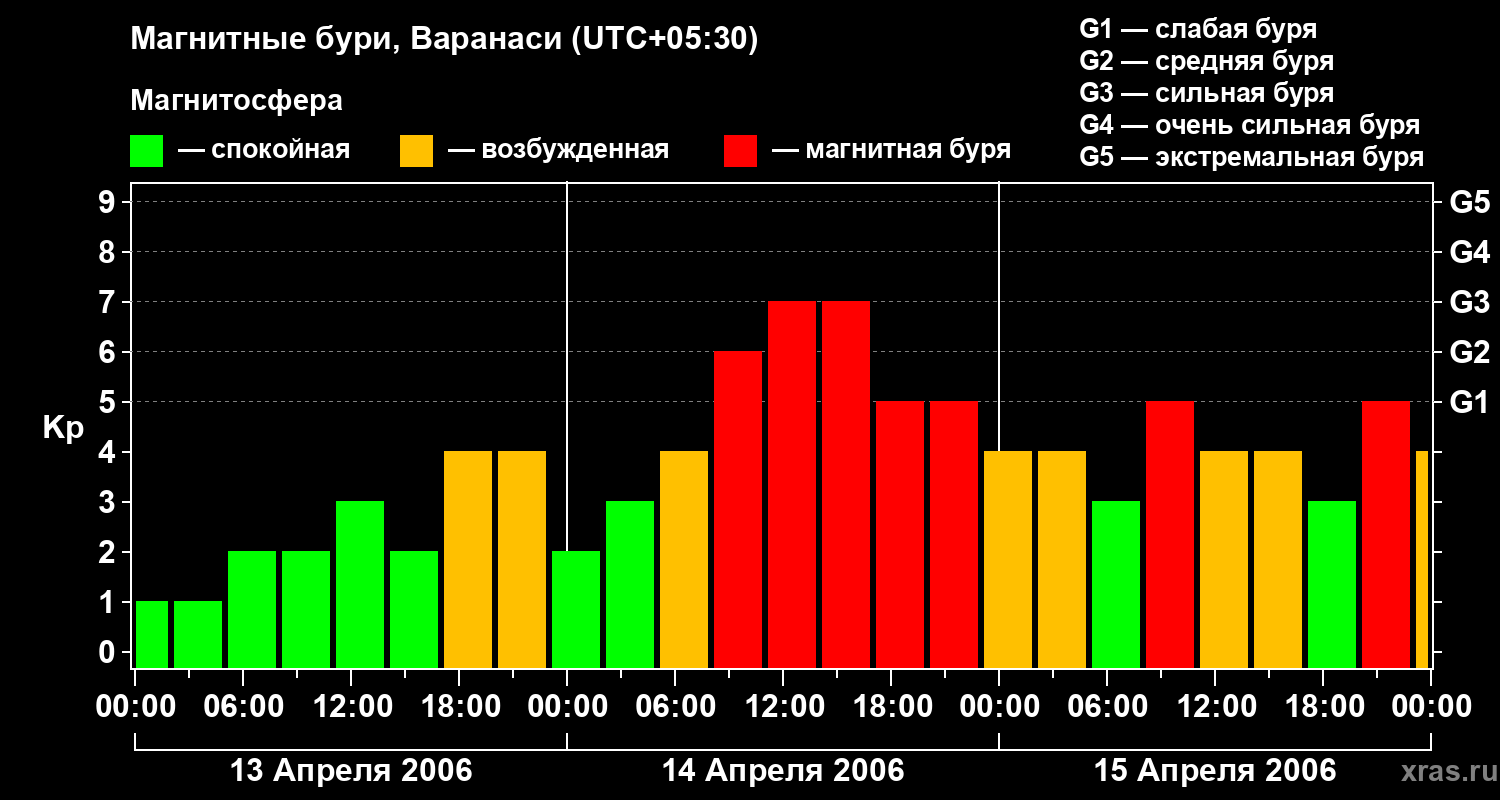
Task: Click the 'G4 — очень сильная буря' legend line
Action: 1249,125
